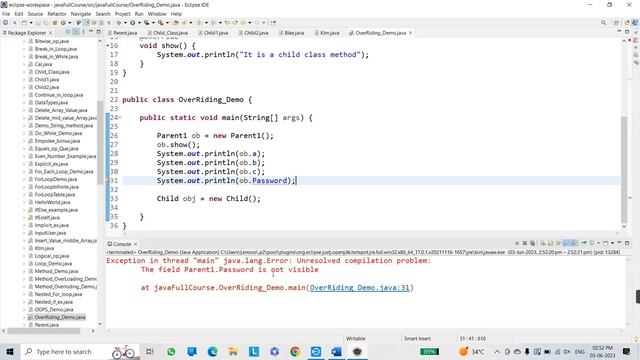The image size is (640, 360).
Task: Minimize the editor area
Action: 619,31
